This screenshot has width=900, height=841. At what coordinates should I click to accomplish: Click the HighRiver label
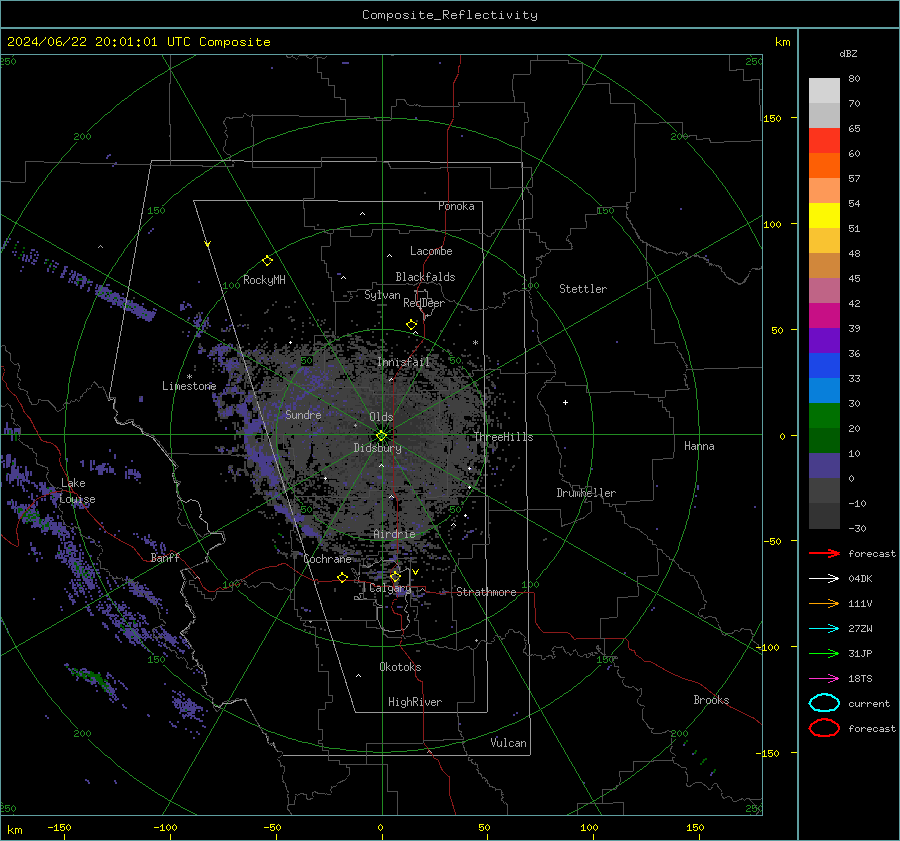415,702
